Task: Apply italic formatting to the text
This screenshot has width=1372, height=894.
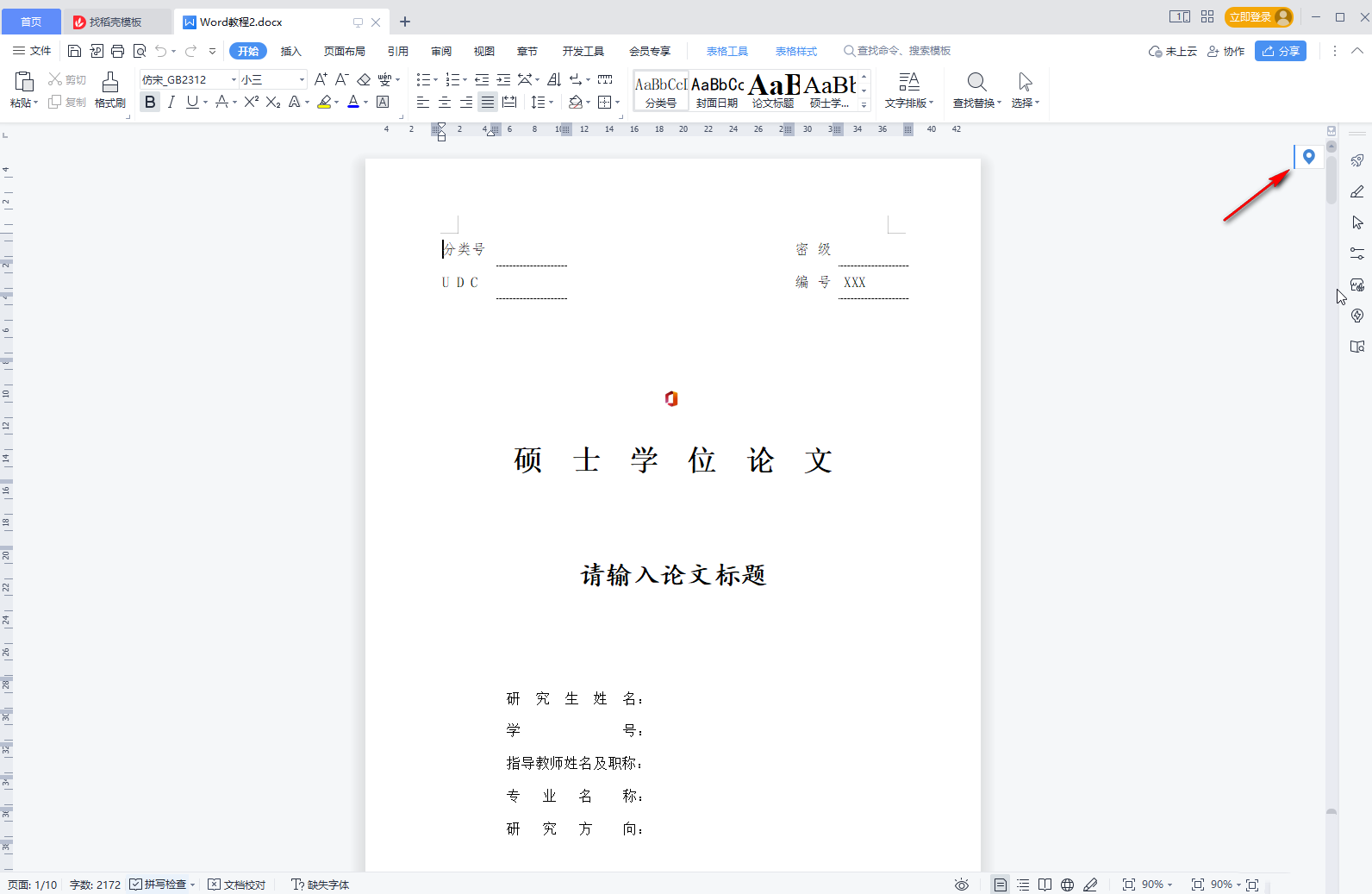Action: [171, 103]
